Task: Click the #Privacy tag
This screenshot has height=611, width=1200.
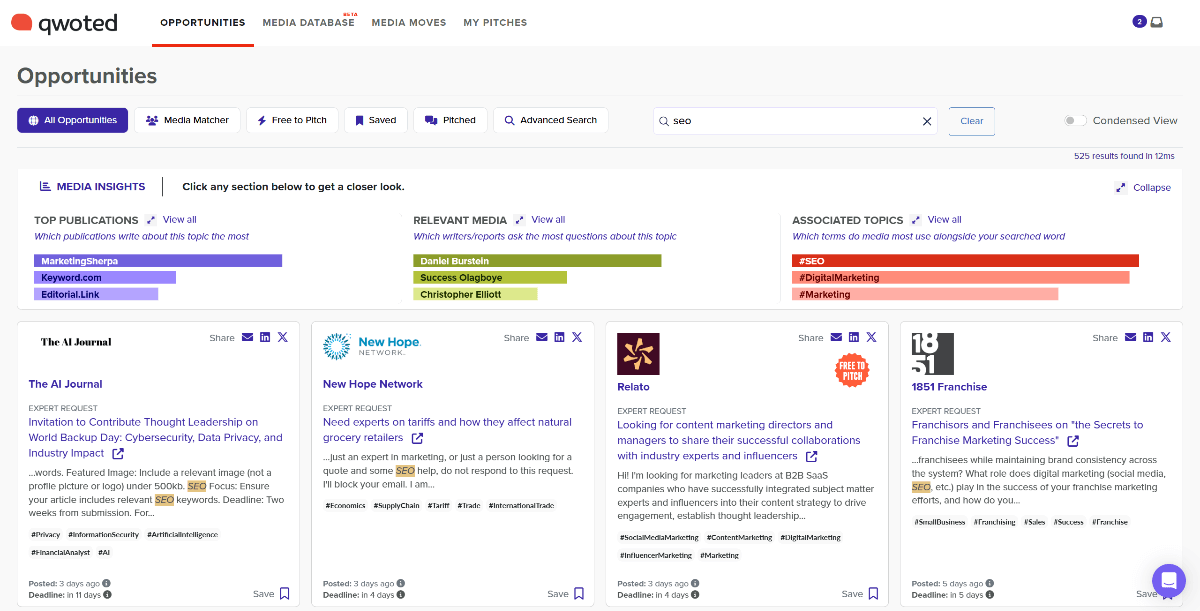Action: pos(46,535)
